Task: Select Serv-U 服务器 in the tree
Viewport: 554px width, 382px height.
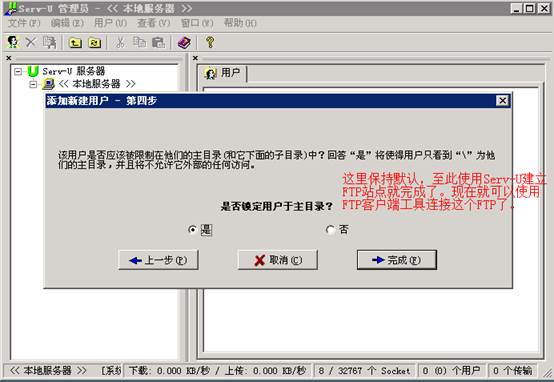Action: (x=73, y=71)
